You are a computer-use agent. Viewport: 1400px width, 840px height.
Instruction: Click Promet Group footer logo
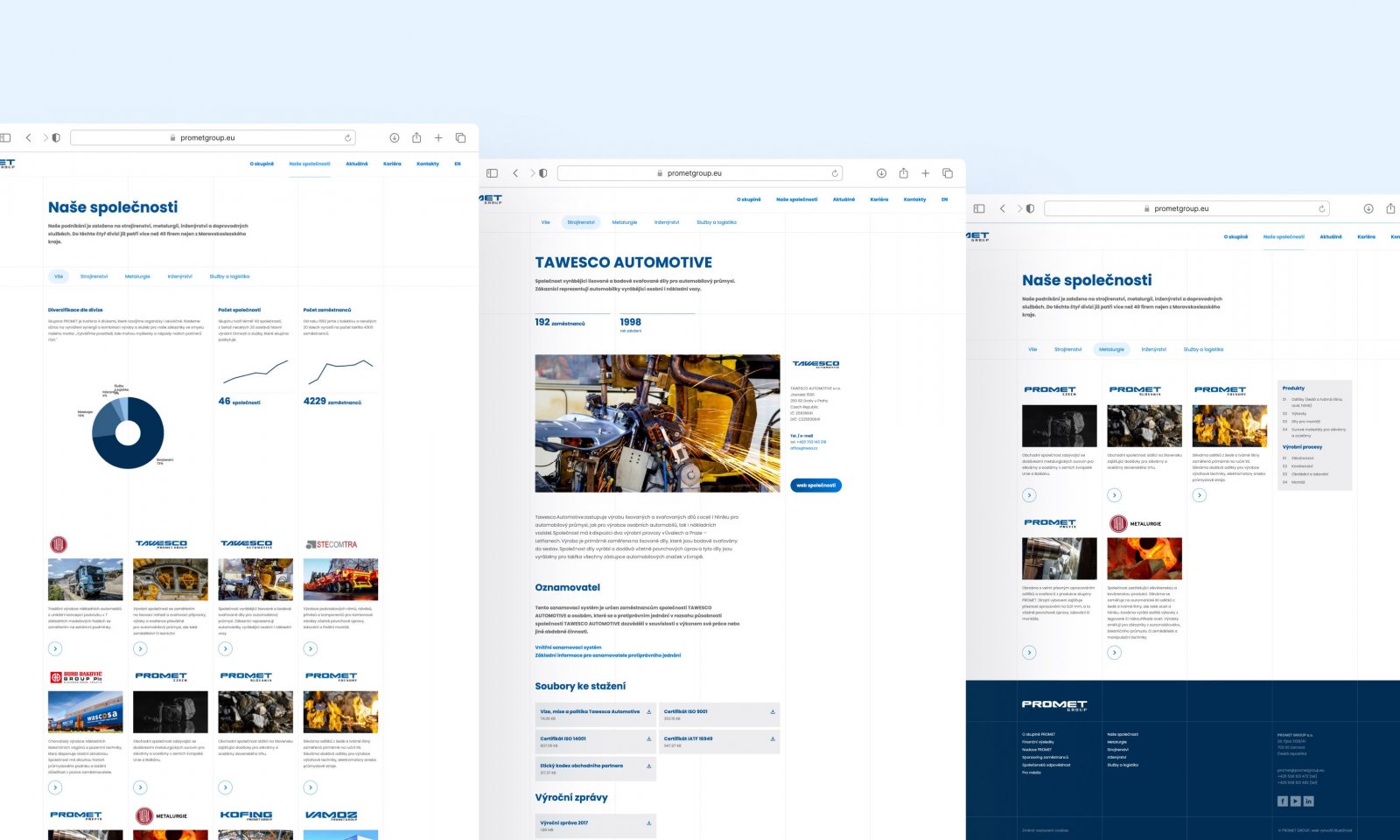[1054, 704]
